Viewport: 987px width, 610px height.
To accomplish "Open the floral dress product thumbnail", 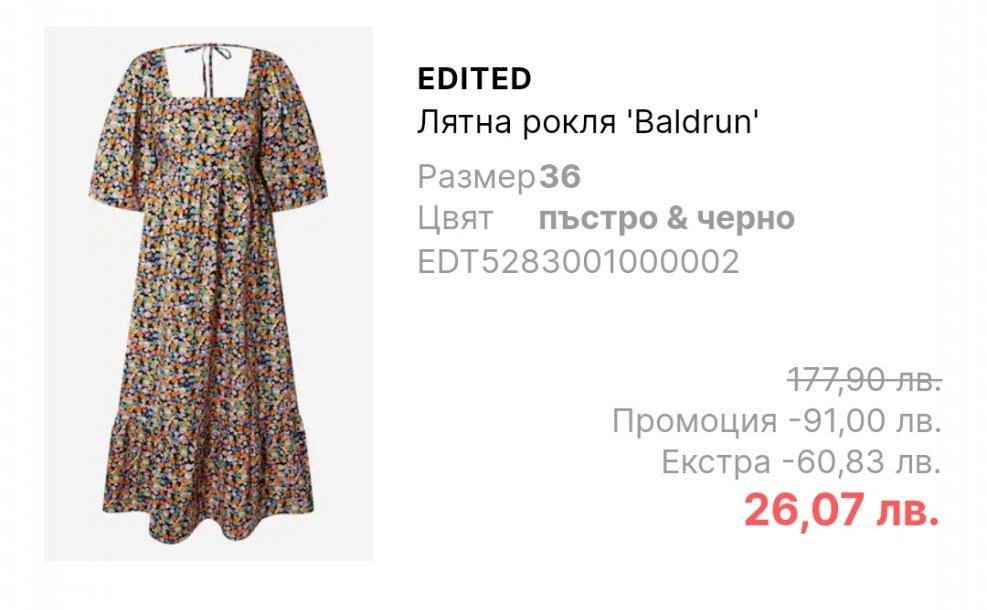I will point(208,293).
